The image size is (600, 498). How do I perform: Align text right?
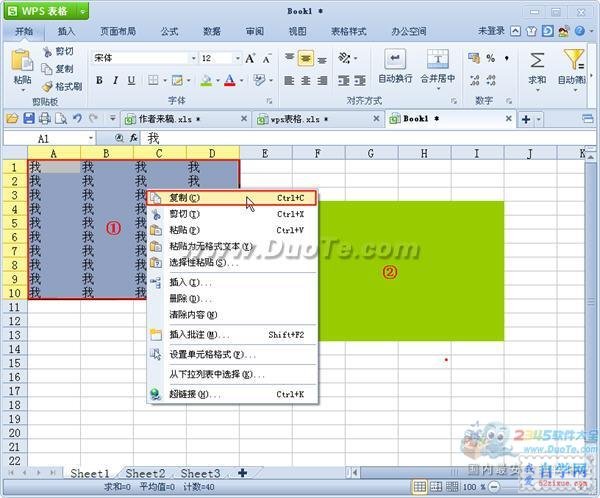pyautogui.click(x=322, y=80)
